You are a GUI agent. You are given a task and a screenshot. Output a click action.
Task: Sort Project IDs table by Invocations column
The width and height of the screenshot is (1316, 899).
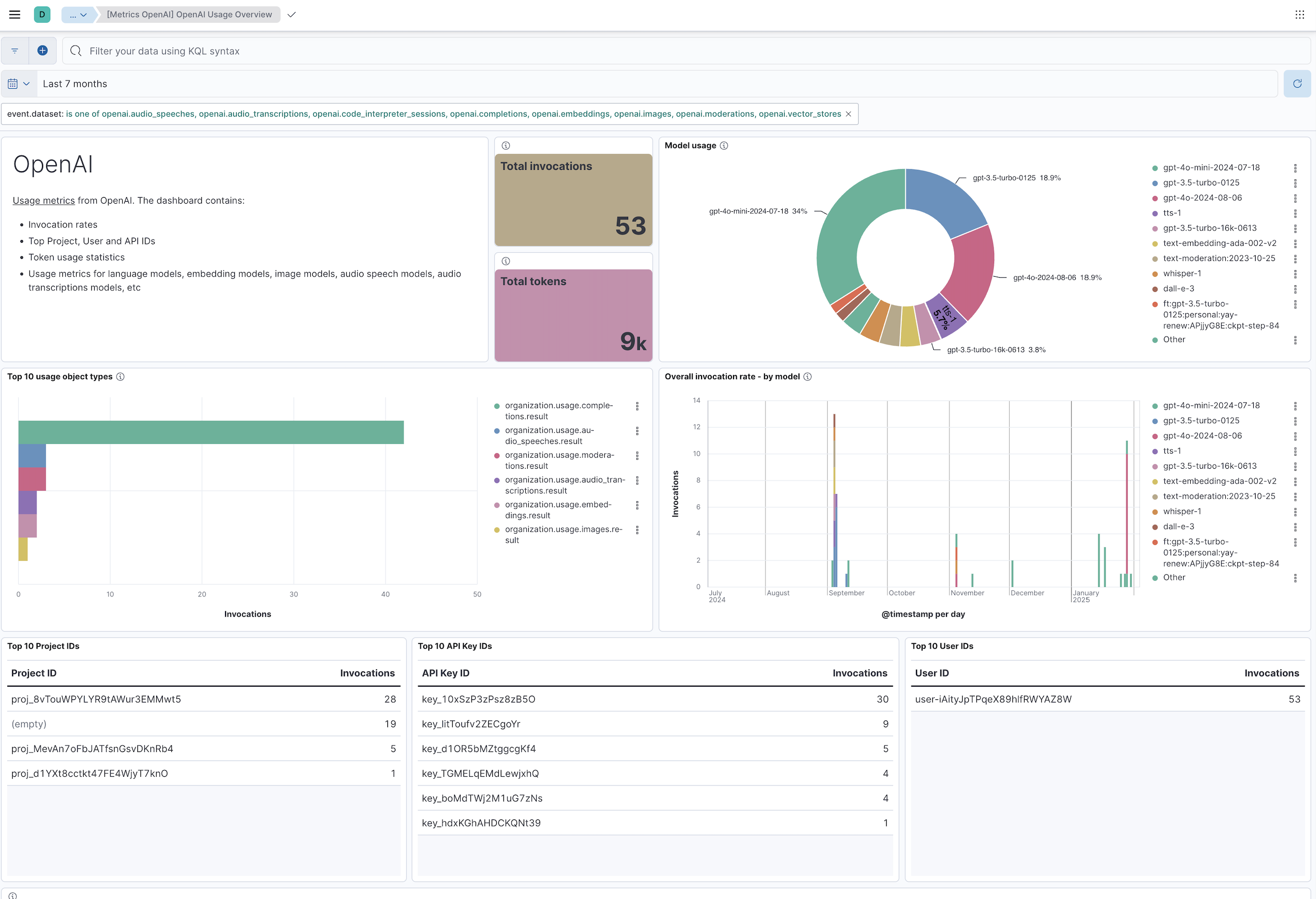367,673
